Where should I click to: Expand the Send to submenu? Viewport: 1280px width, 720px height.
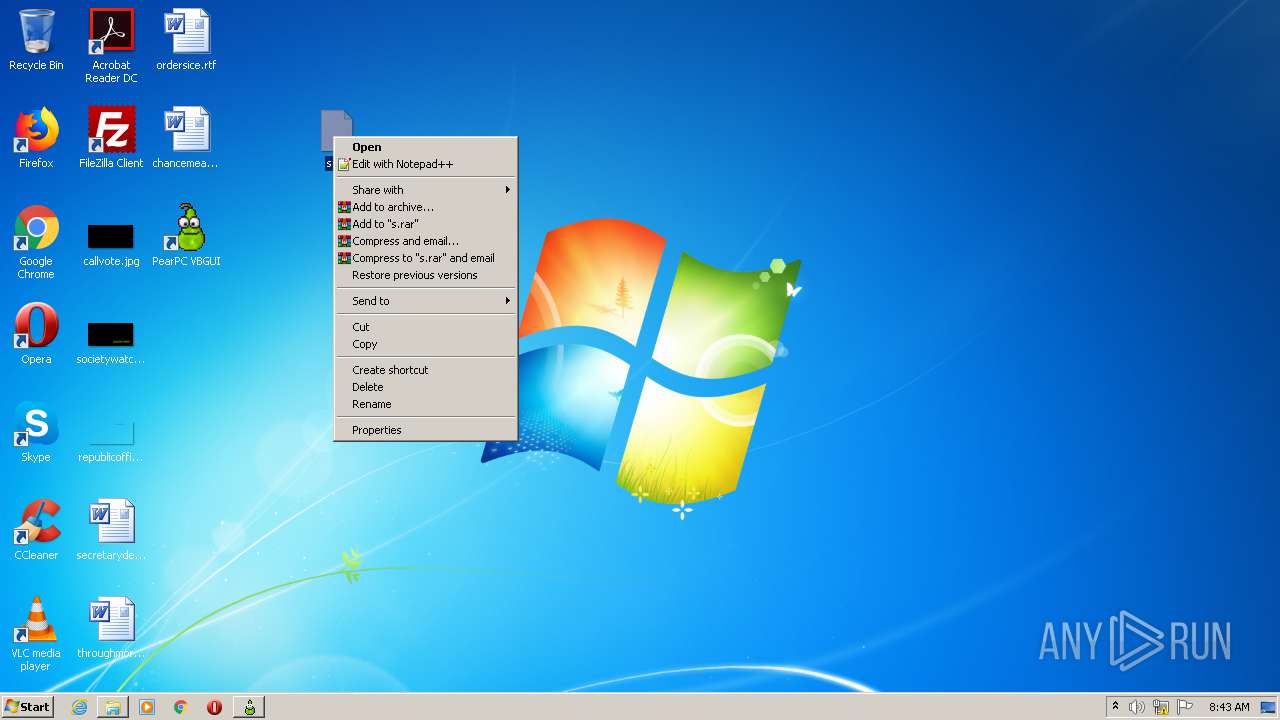(425, 301)
